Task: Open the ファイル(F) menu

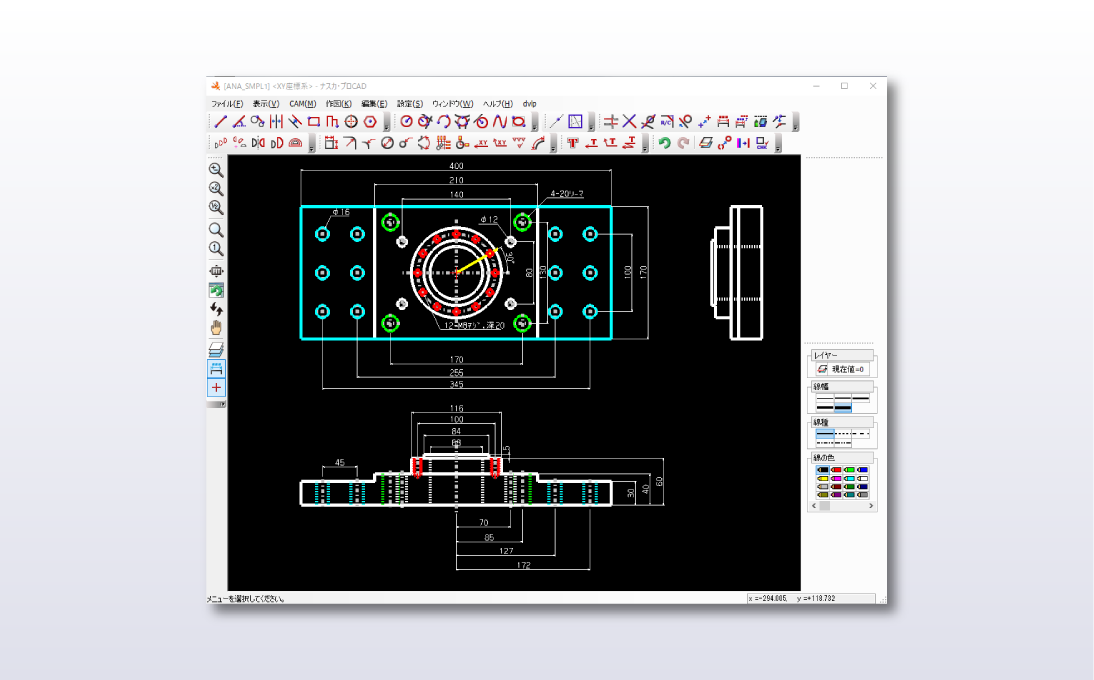Action: (227, 104)
